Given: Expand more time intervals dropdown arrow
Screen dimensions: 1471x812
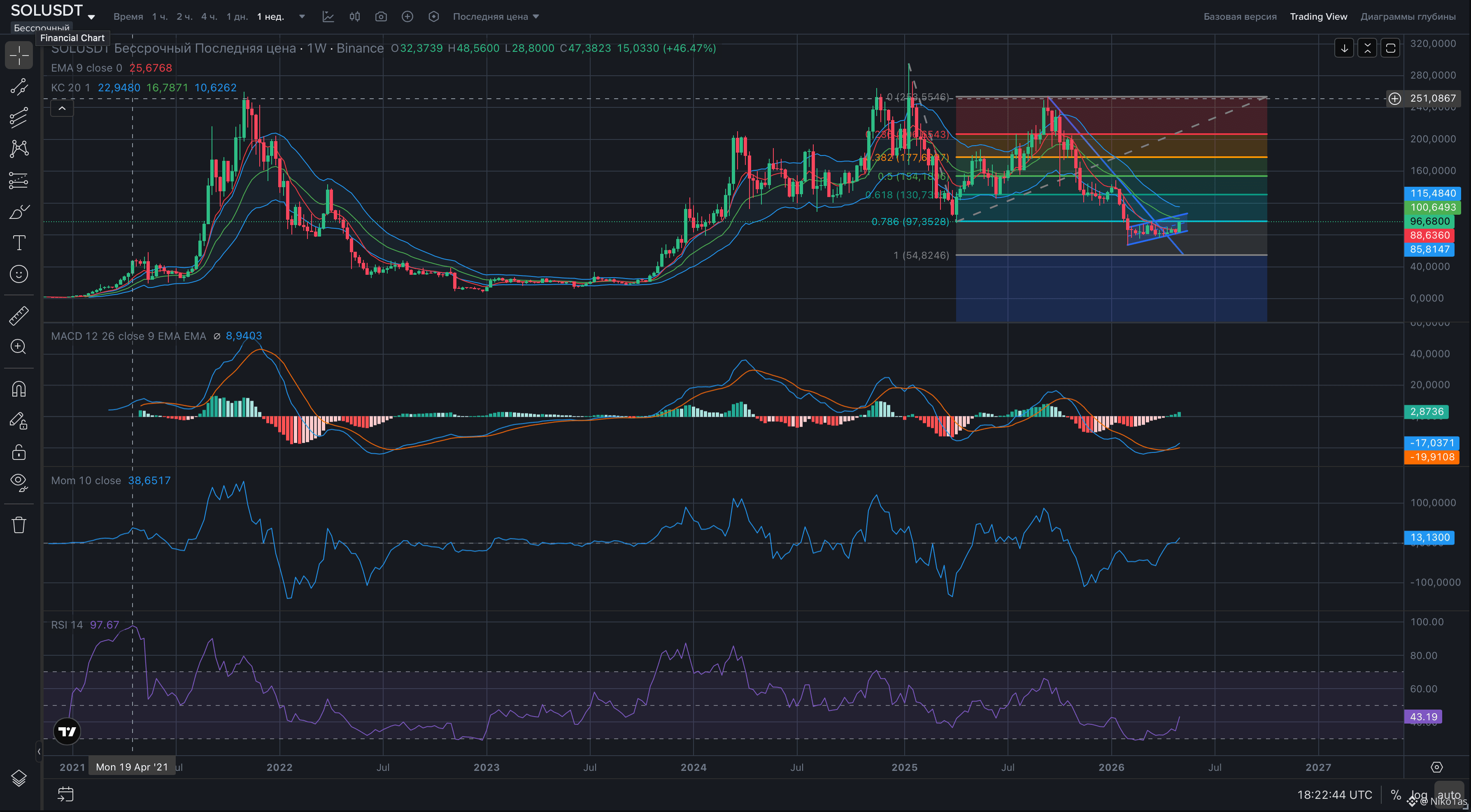Looking at the screenshot, I should pyautogui.click(x=302, y=16).
